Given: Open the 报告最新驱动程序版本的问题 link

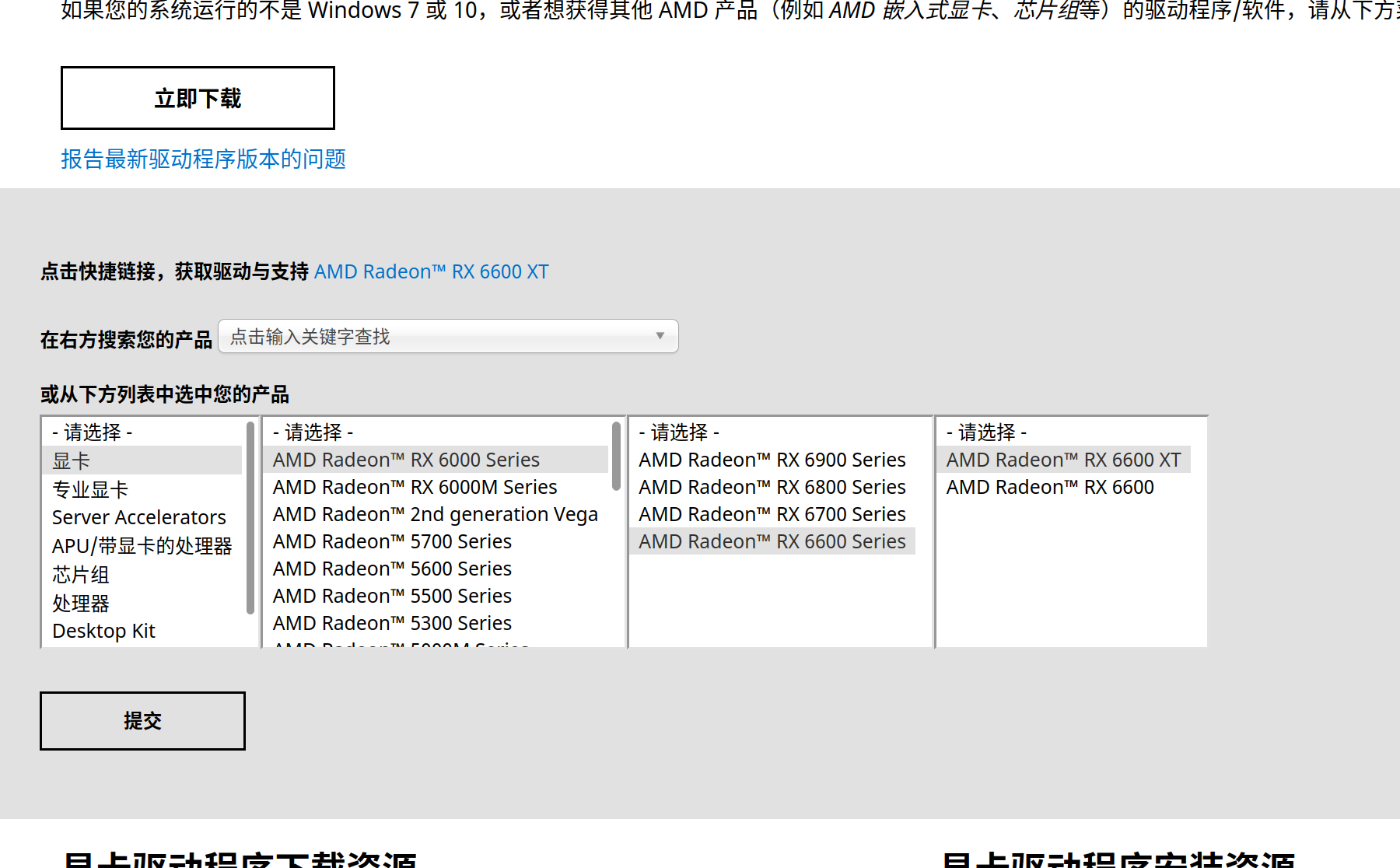Looking at the screenshot, I should tap(204, 159).
